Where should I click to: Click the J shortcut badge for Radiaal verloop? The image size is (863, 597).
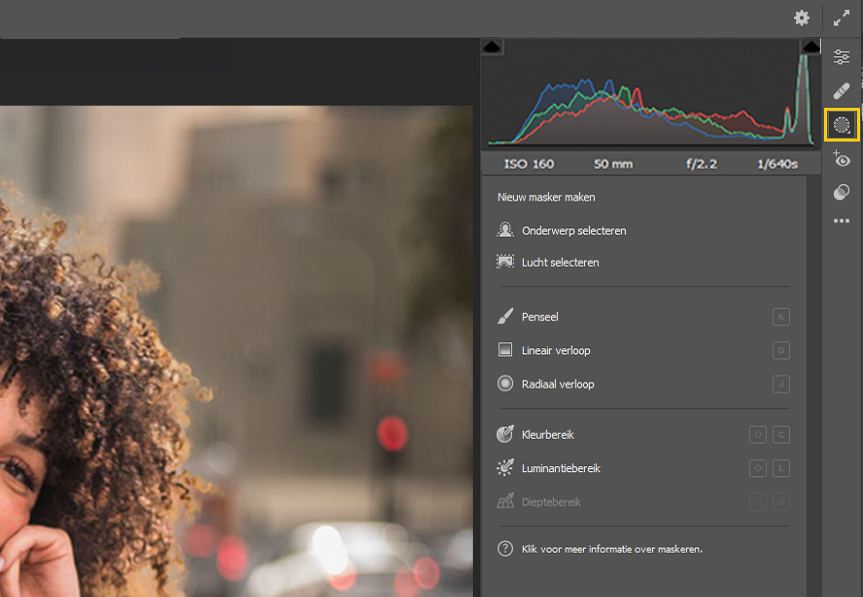[781, 384]
